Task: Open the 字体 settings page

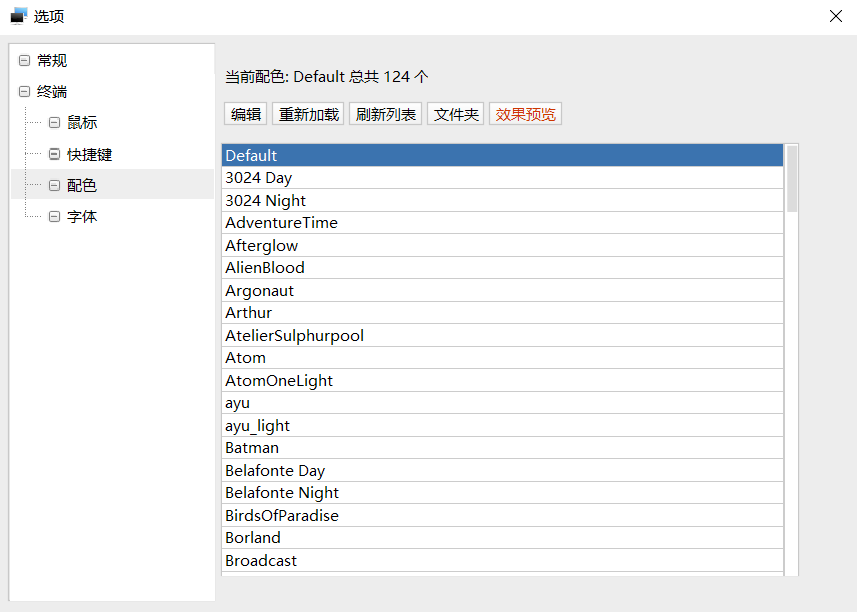Action: tap(82, 216)
